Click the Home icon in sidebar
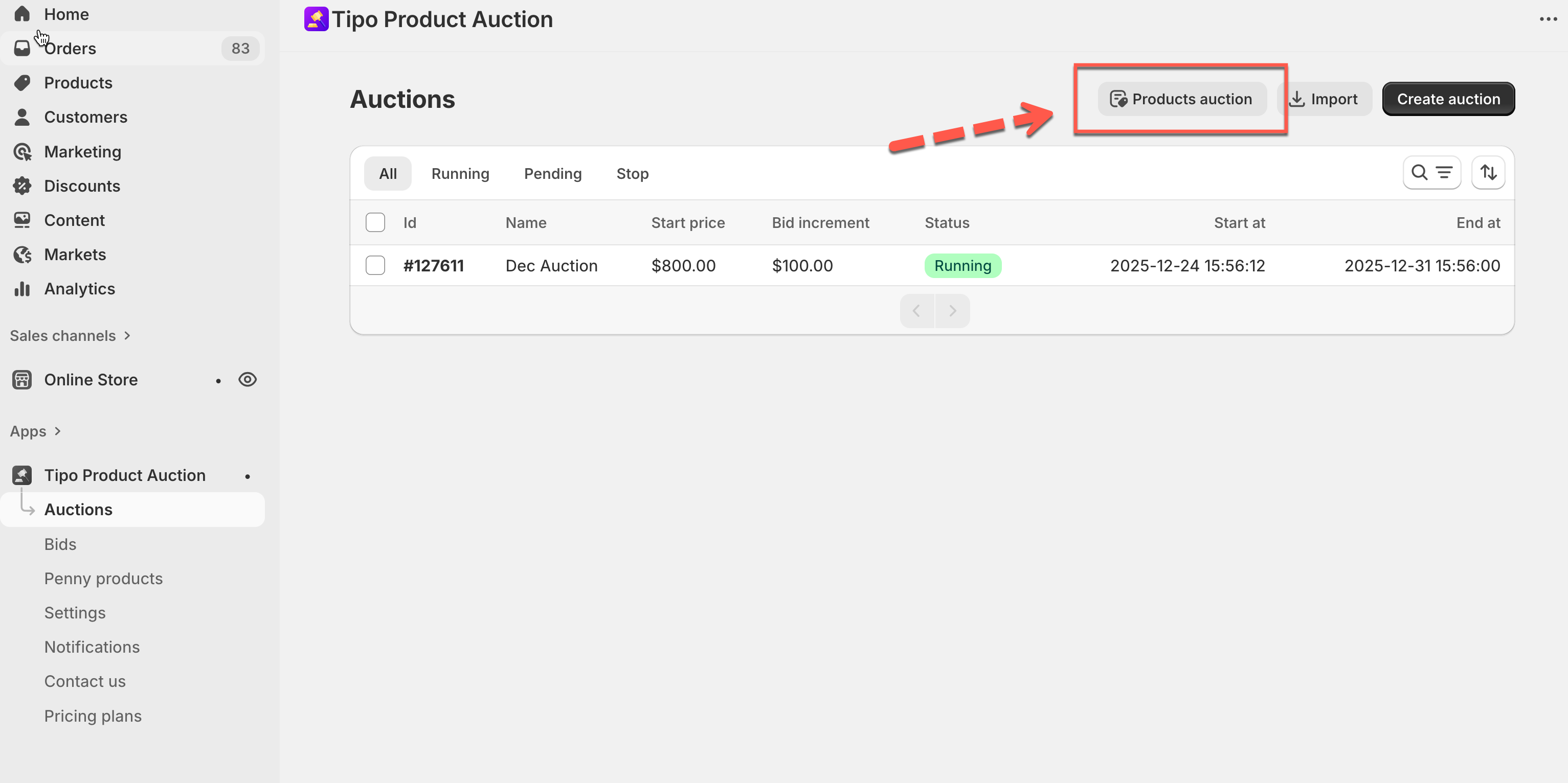This screenshot has width=1568, height=783. coord(22,13)
